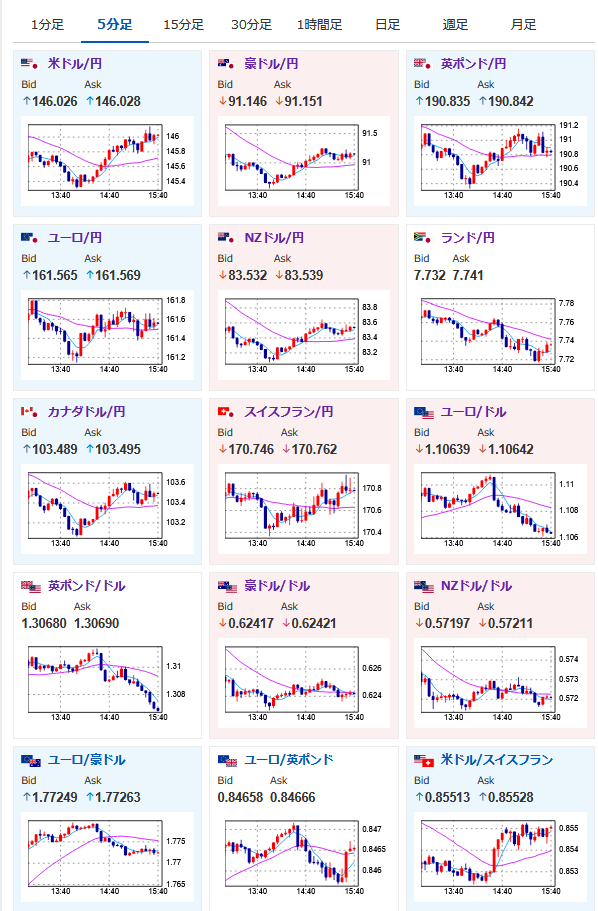The height and width of the screenshot is (911, 598).
Task: Choose the 1時間足 tab
Action: click(x=319, y=25)
